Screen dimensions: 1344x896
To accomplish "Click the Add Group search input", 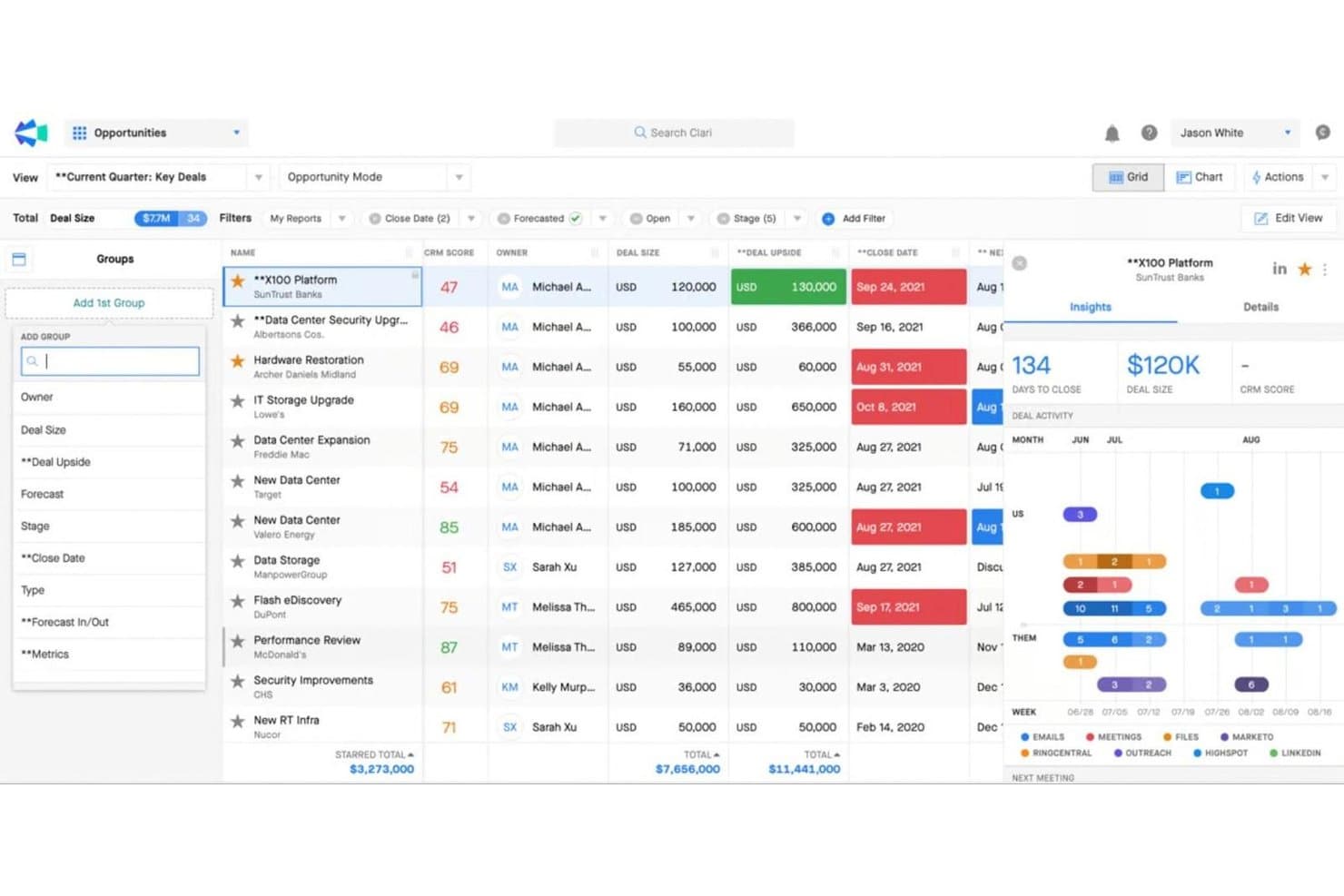I will click(110, 361).
